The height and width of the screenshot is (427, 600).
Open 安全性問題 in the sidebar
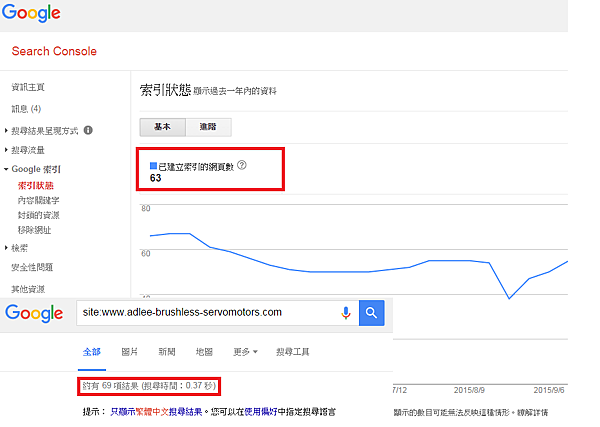pyautogui.click(x=32, y=267)
